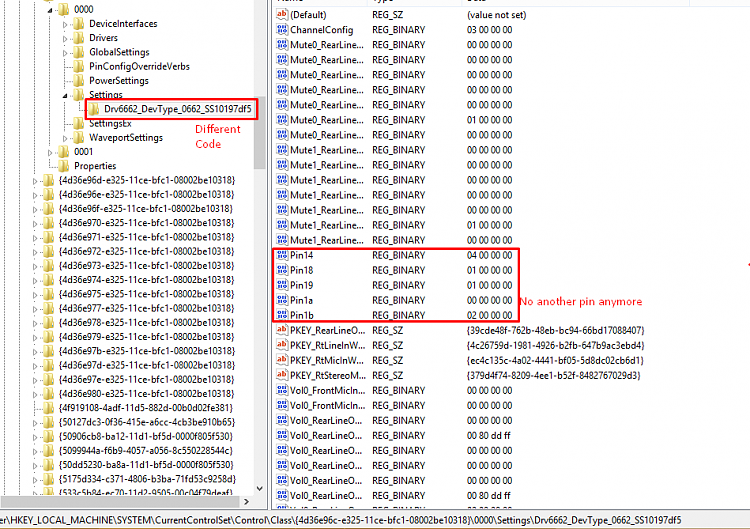This screenshot has height=529, width=750.
Task: Click the 0001 folder icon
Action: (64, 152)
